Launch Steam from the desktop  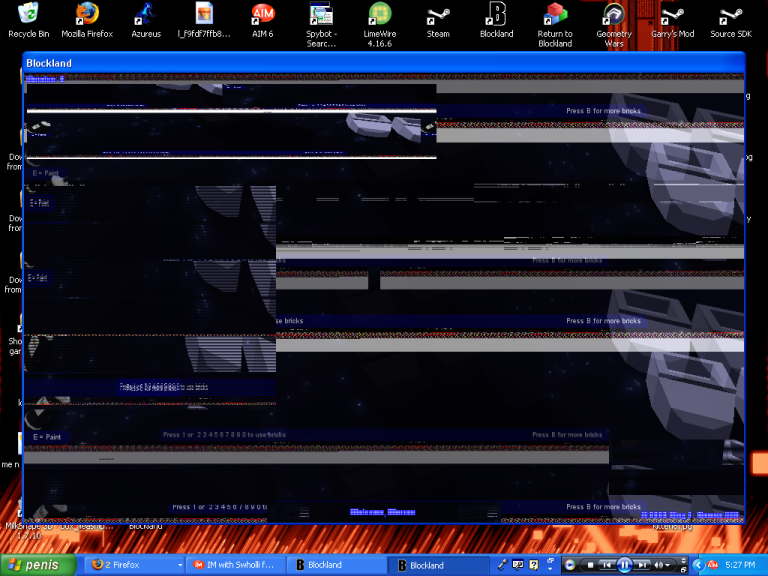438,21
